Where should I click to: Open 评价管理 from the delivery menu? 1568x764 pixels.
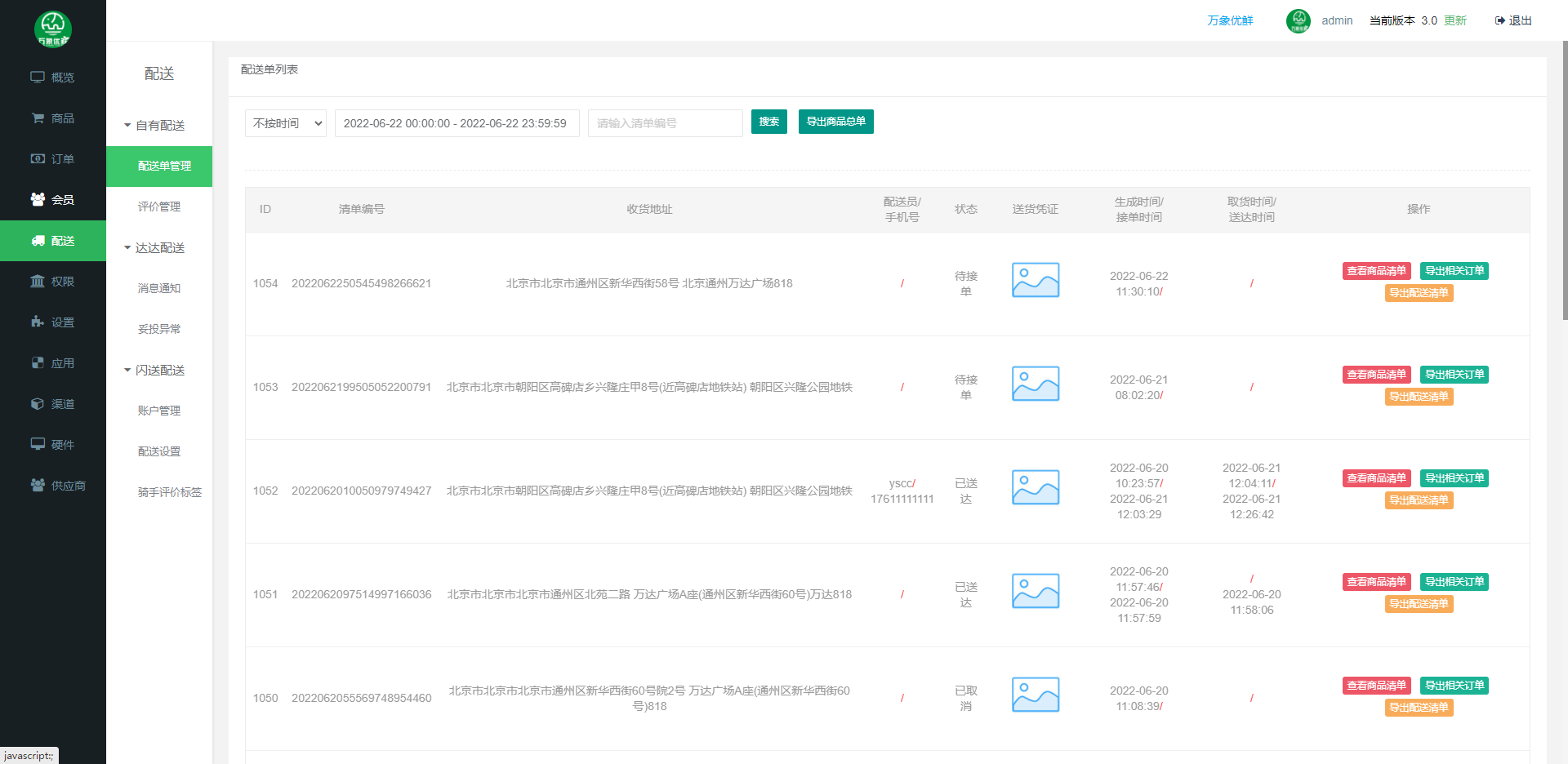pyautogui.click(x=158, y=206)
